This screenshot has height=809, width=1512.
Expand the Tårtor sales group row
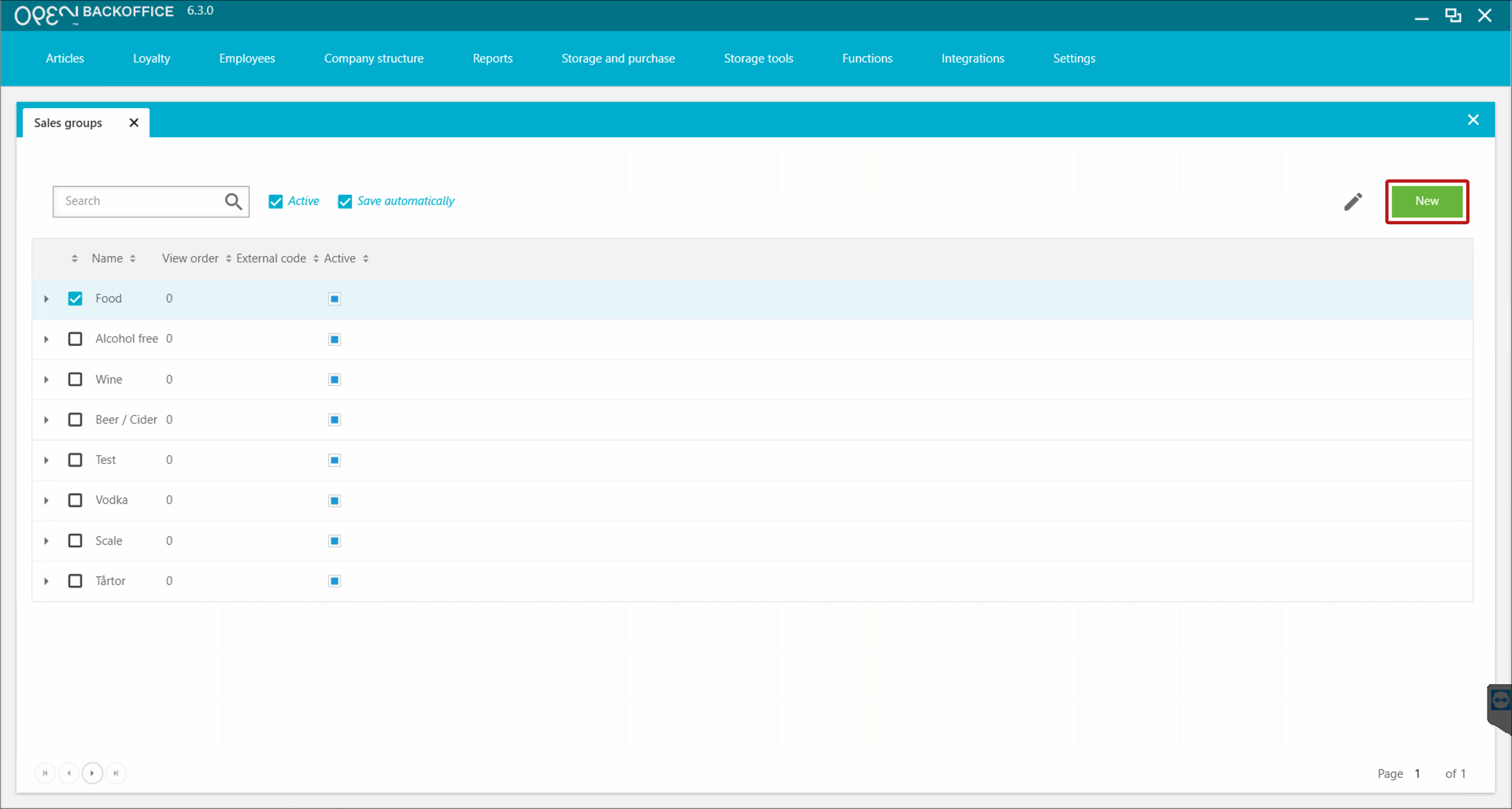pyautogui.click(x=46, y=581)
